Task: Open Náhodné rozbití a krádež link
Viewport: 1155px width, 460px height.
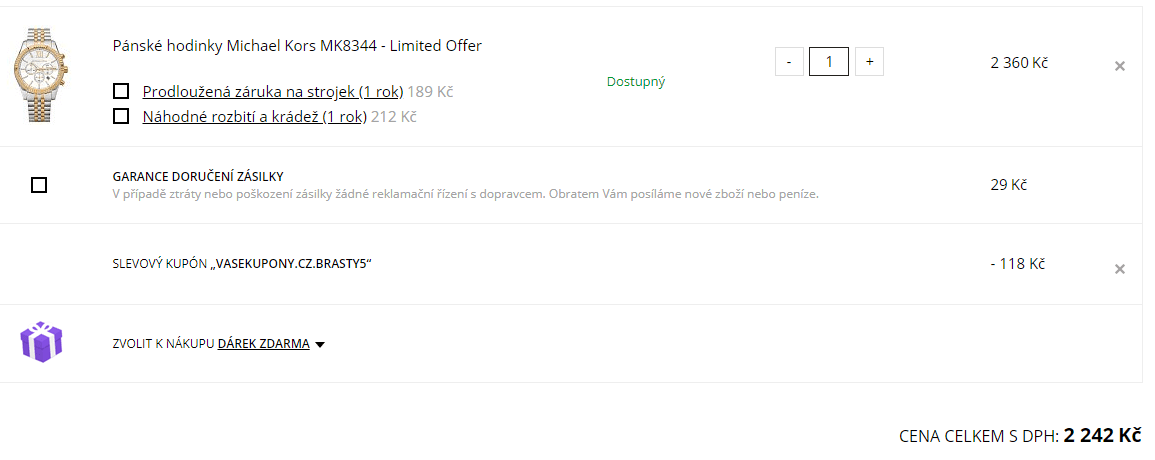Action: (254, 117)
